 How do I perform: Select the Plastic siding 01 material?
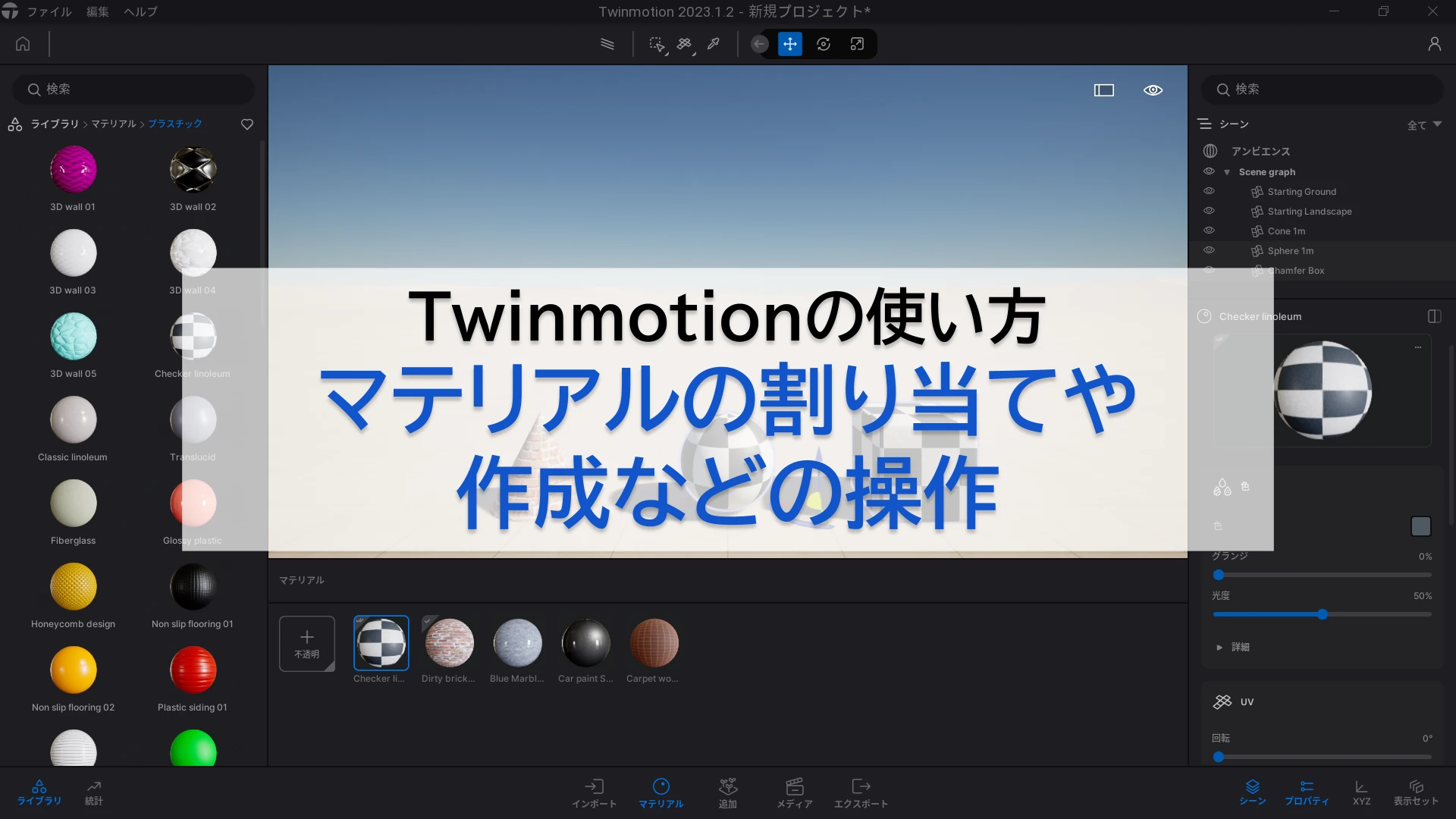pos(193,670)
